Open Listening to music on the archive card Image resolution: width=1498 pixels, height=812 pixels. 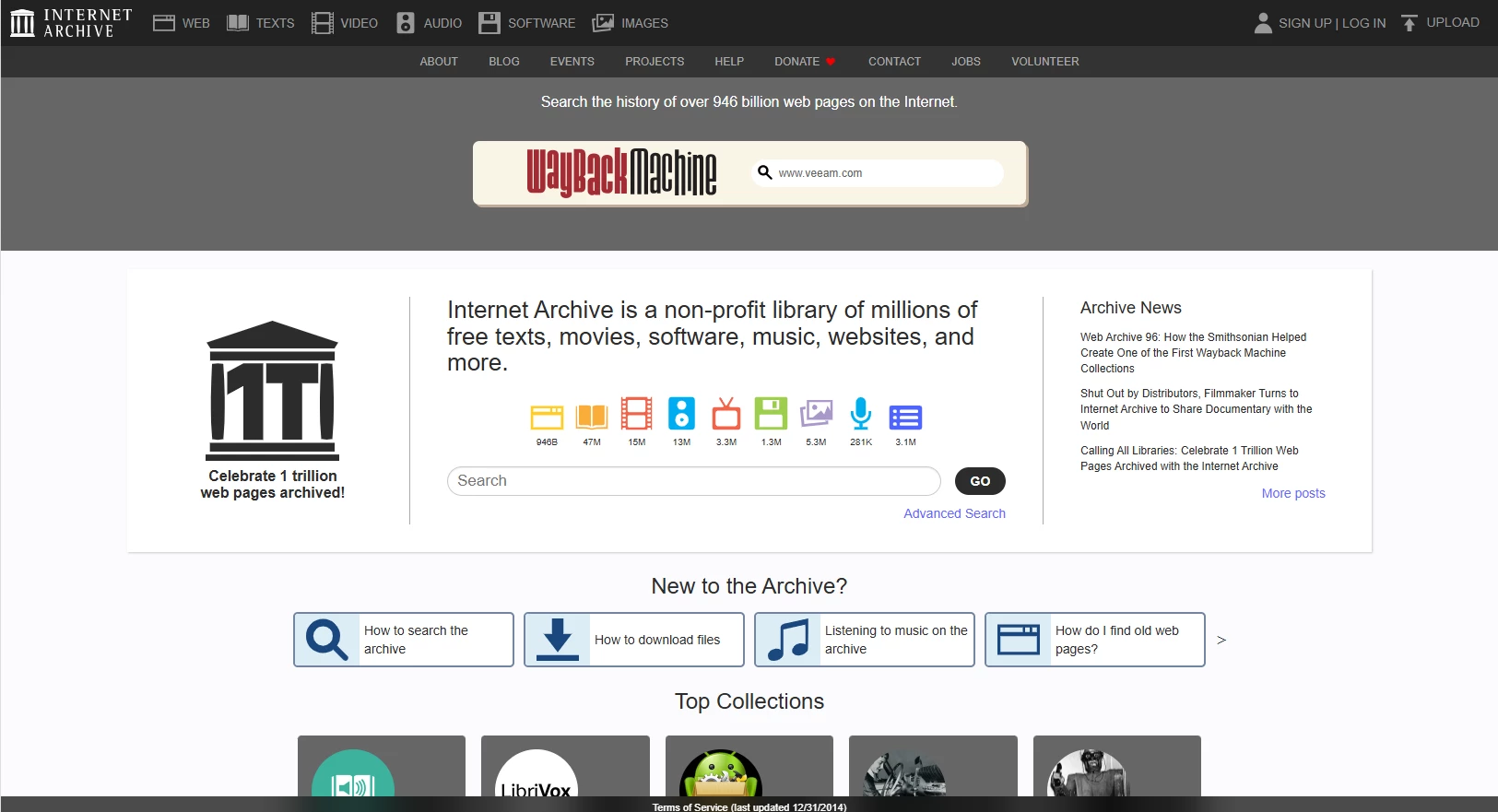click(x=865, y=640)
